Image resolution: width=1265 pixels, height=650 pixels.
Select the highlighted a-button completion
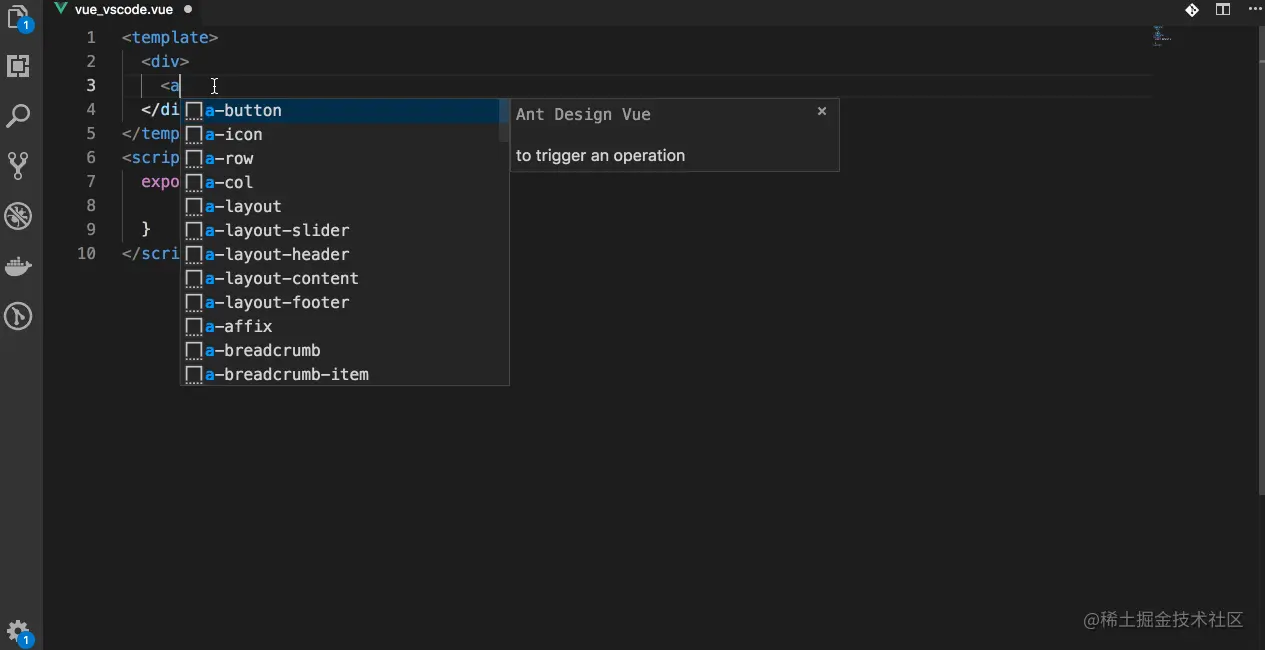click(x=243, y=110)
